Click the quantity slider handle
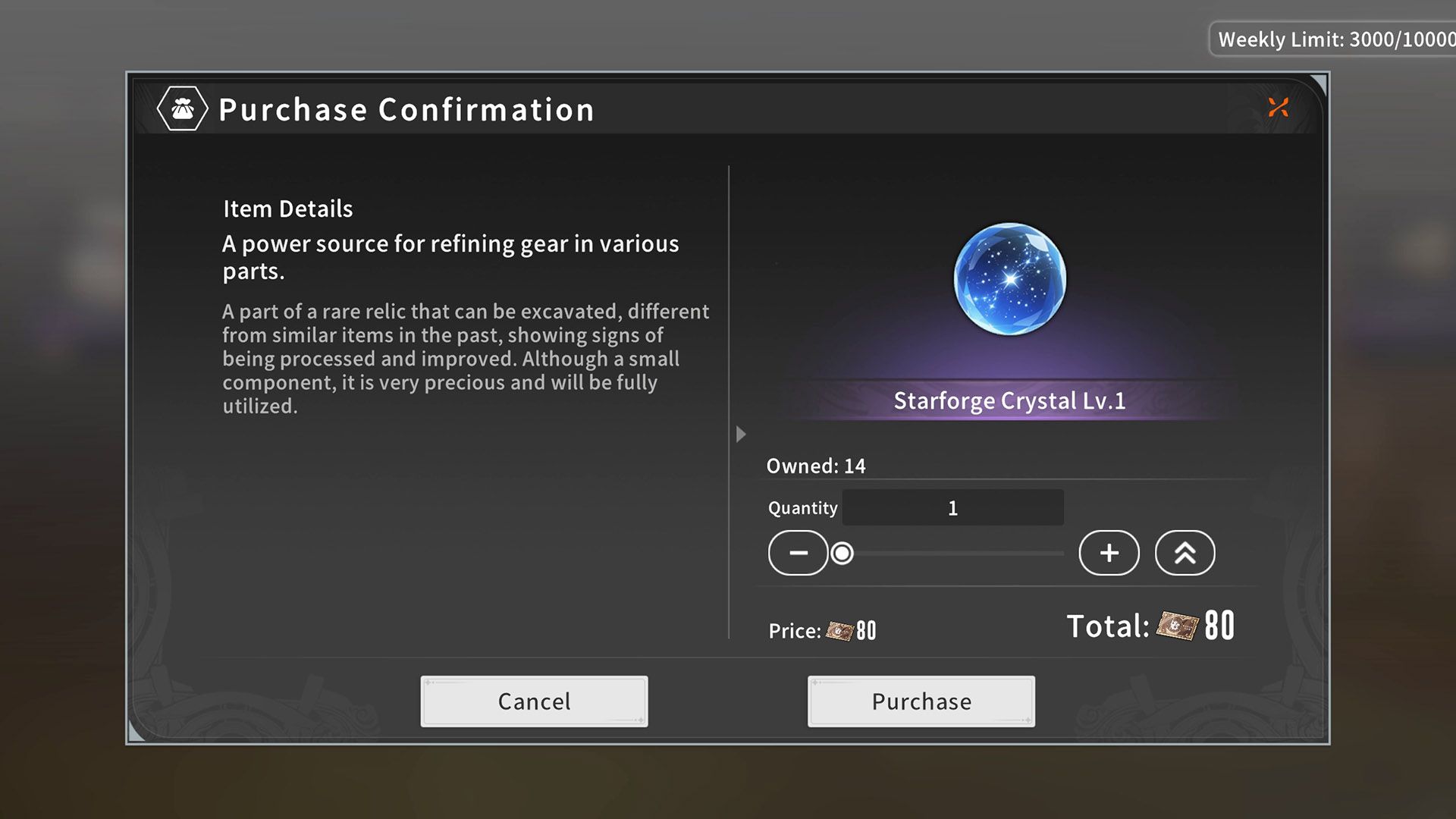This screenshot has width=1456, height=819. pos(842,554)
